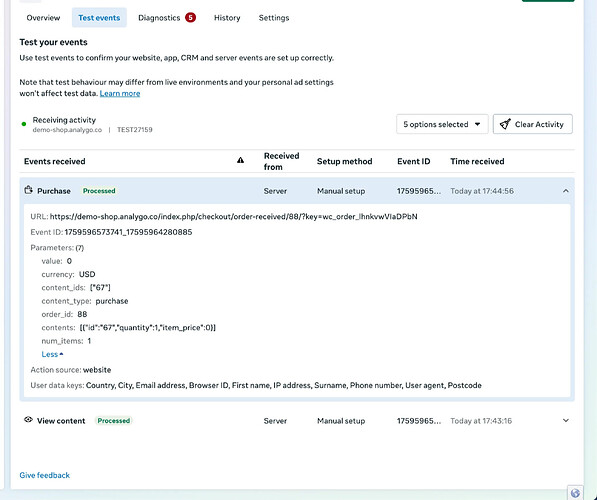Screen dimensions: 597x500
Task: Click the demo-shop.analygo.co domain text
Action: (x=67, y=130)
